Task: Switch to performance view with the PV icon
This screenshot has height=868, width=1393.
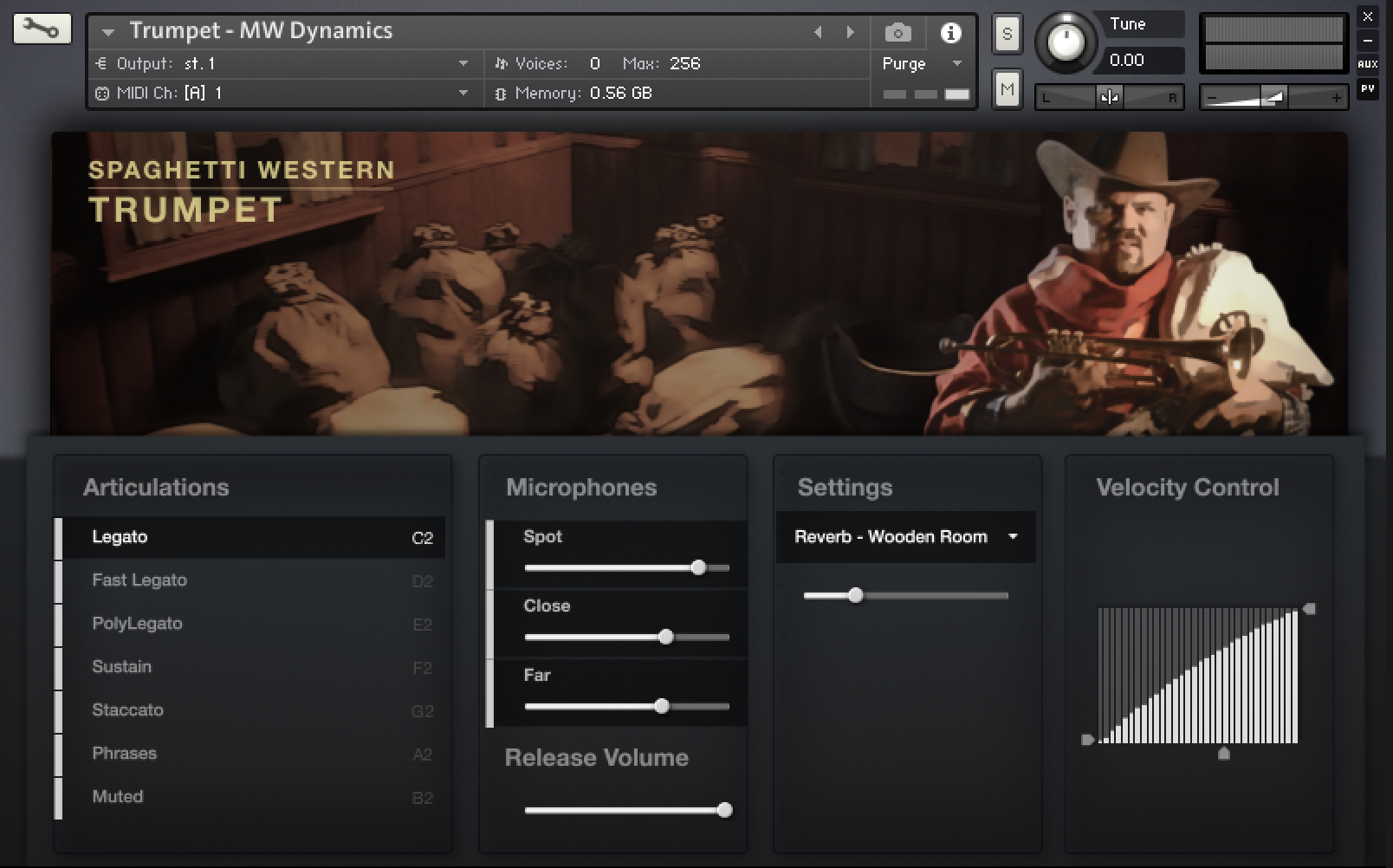Action: click(1369, 89)
